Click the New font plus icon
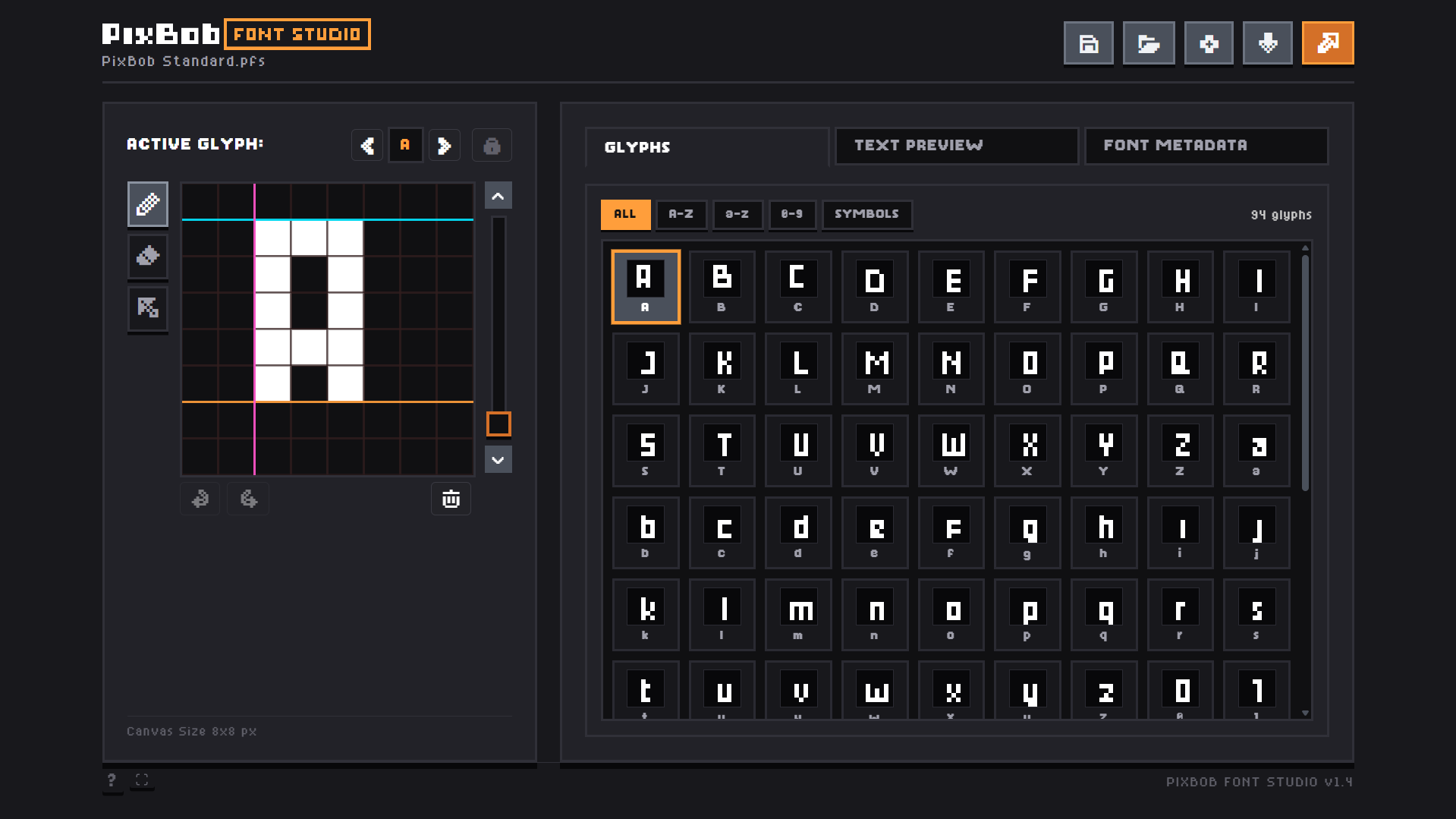The image size is (1456, 819). 1209,43
